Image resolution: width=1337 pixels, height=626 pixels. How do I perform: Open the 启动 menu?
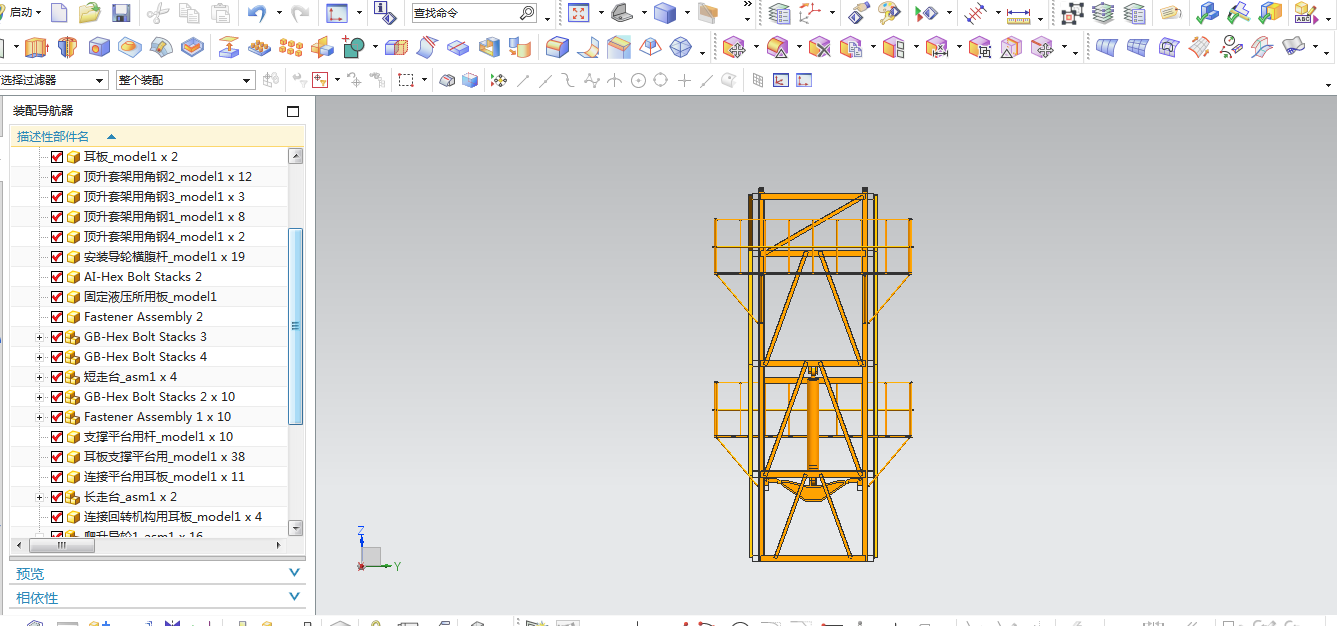click(x=24, y=13)
